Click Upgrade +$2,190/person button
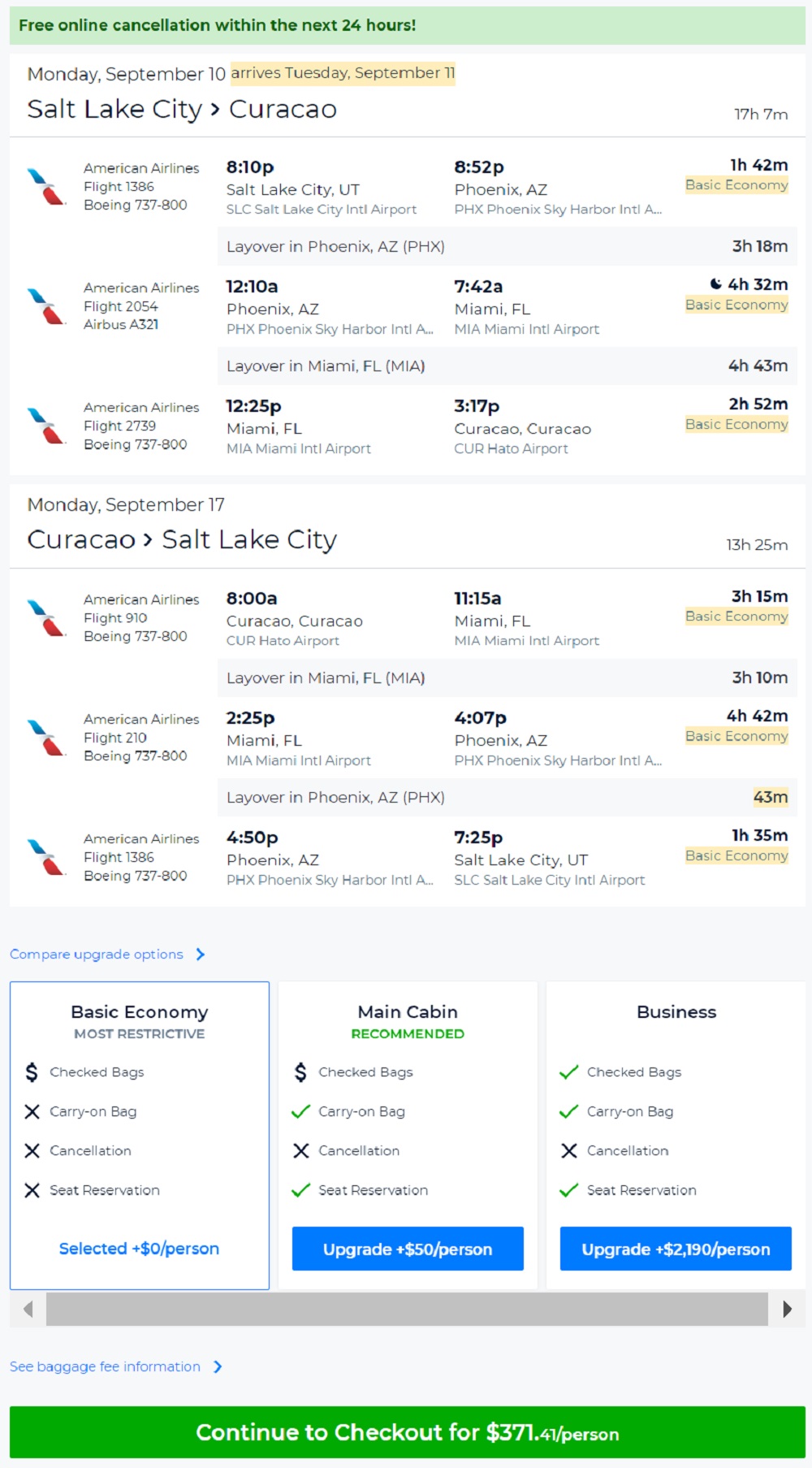This screenshot has height=1468, width=812. 676,1249
